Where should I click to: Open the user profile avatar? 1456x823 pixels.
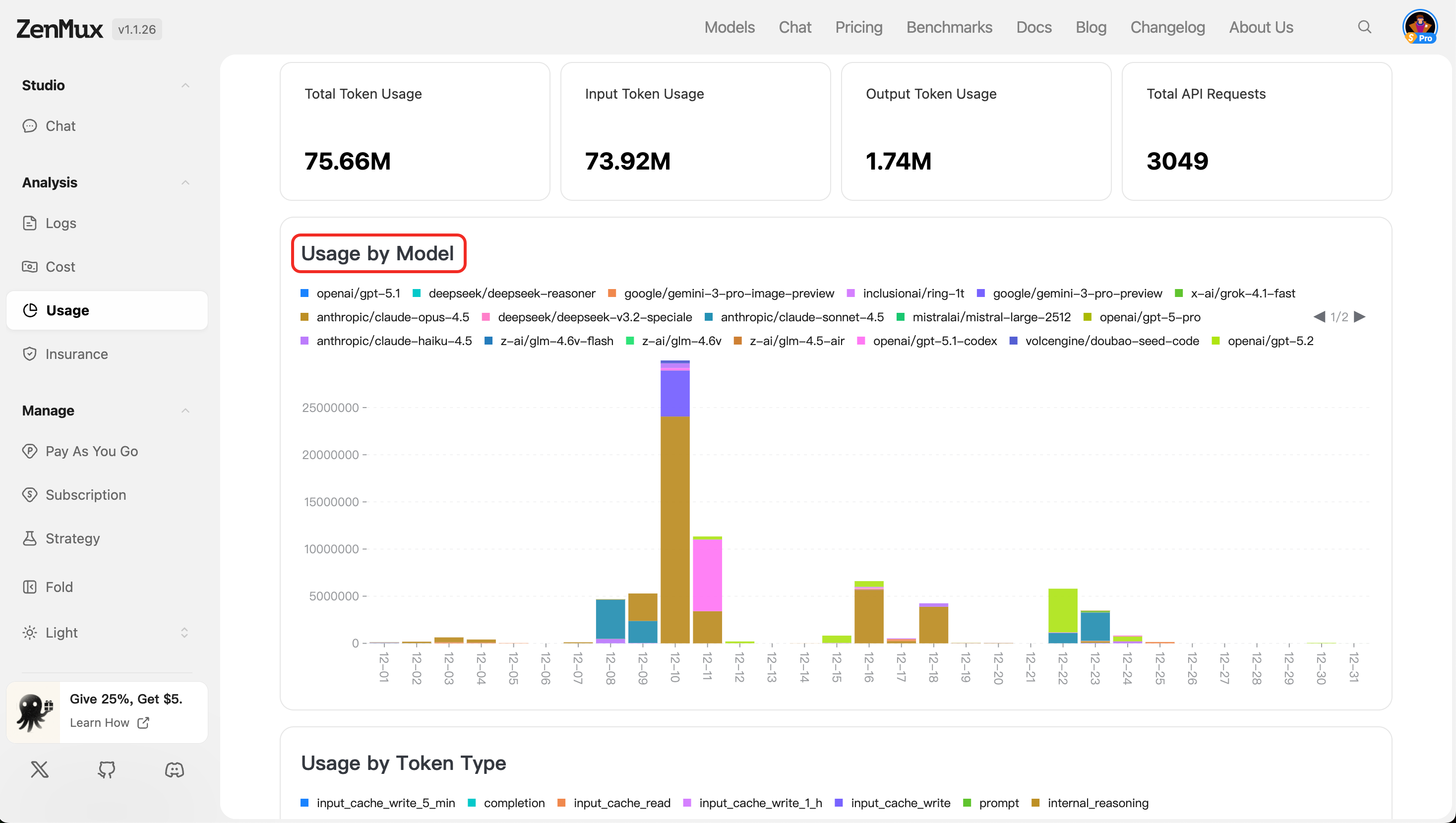pos(1419,27)
